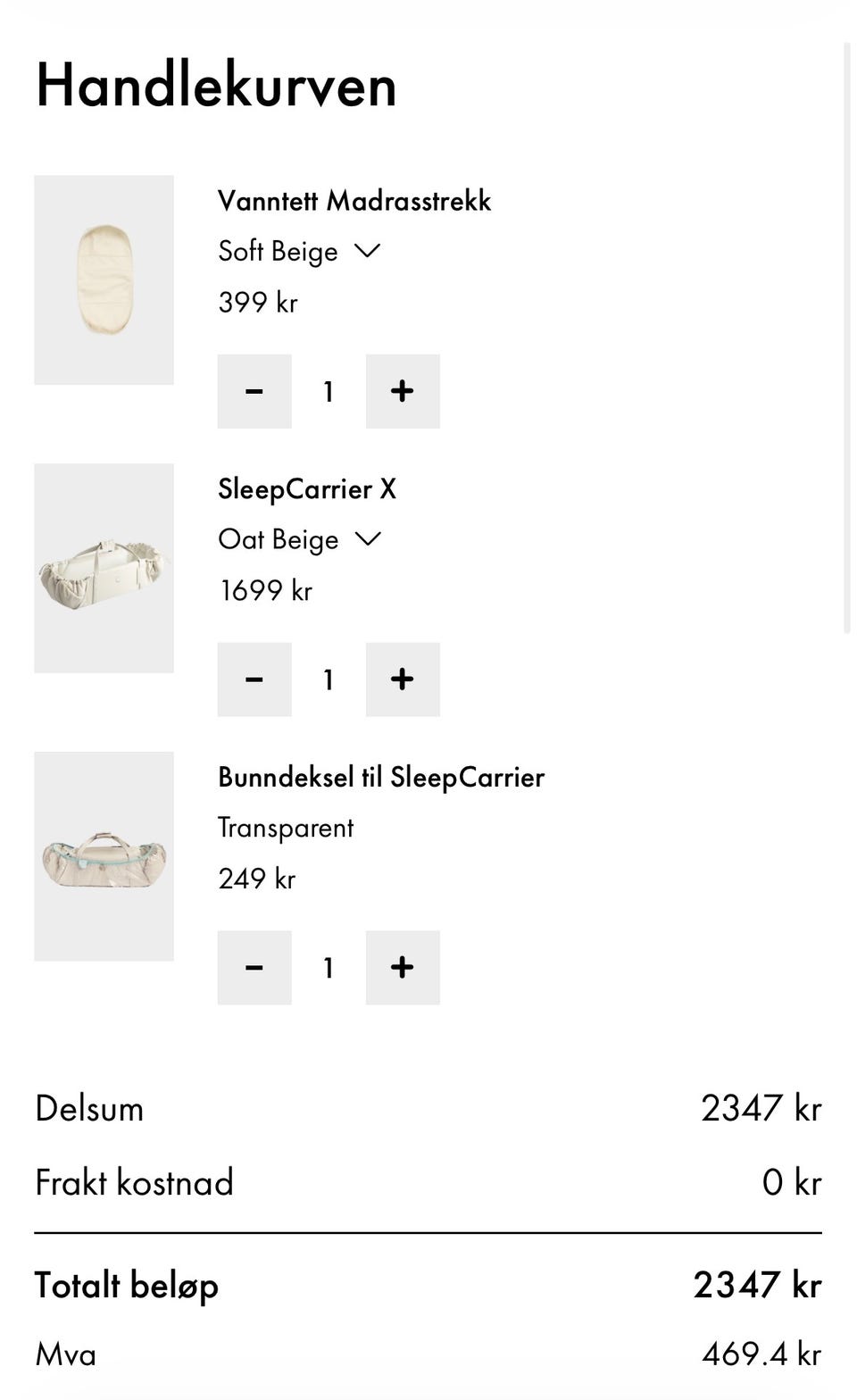Image resolution: width=857 pixels, height=1400 pixels.
Task: Click the Totalt beløp amount 2347 kr
Action: 757,1285
